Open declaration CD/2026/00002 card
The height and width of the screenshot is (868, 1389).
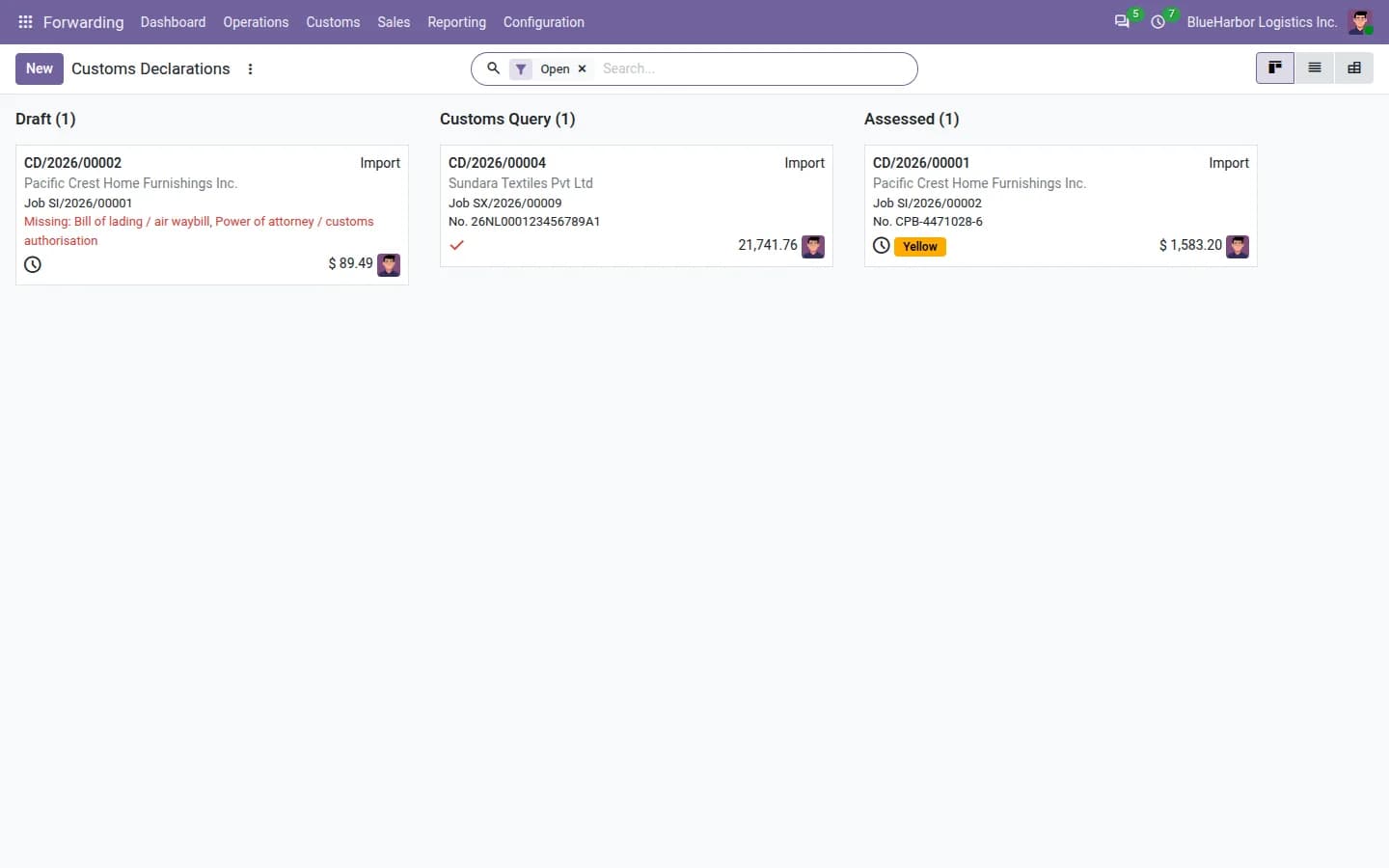click(x=212, y=215)
